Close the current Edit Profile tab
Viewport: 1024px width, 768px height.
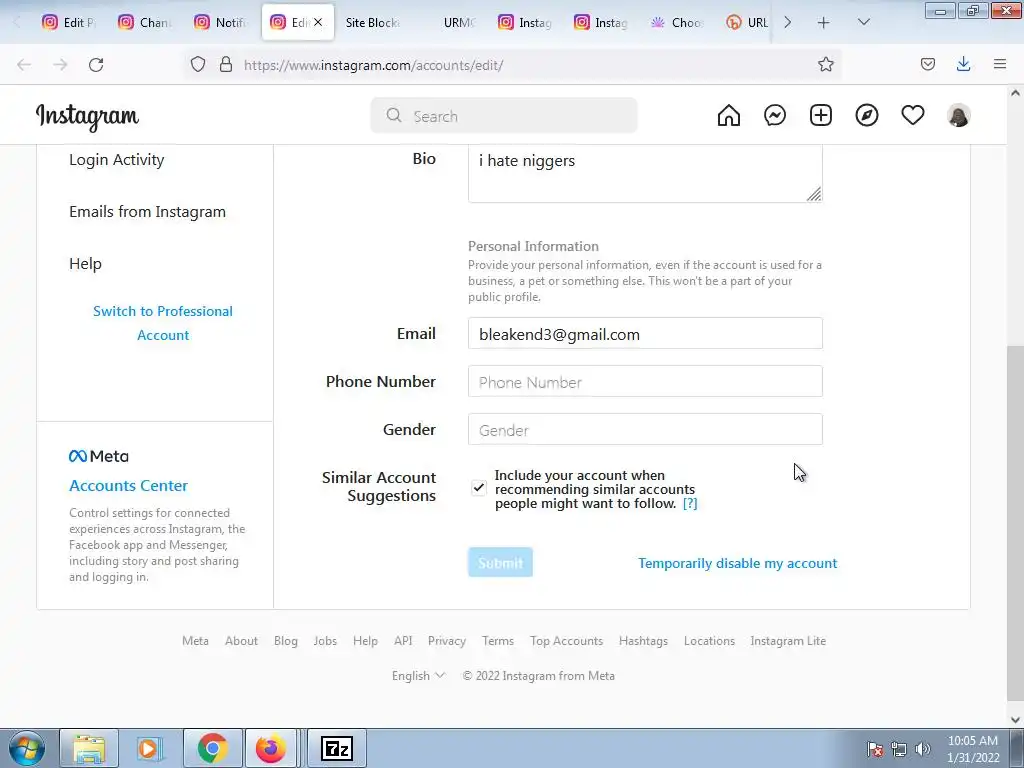[x=318, y=22]
